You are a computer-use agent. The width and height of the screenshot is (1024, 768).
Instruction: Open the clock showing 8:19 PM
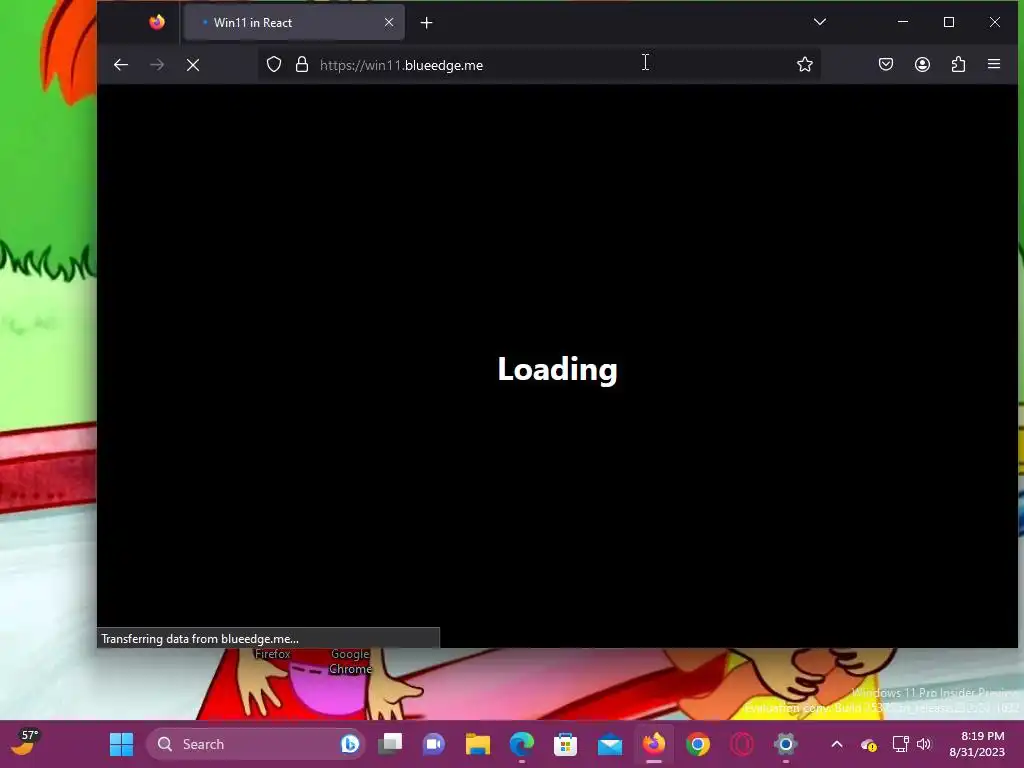tap(977, 744)
